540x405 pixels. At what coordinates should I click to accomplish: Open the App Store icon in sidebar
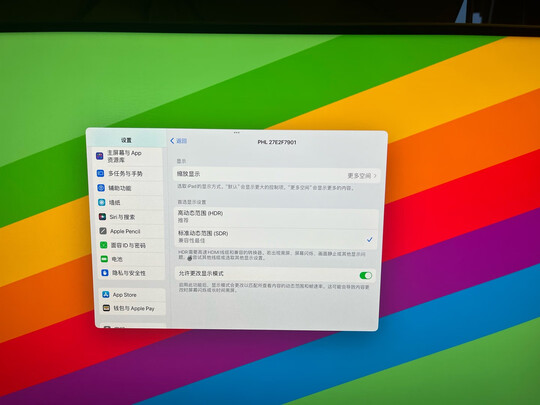click(106, 294)
